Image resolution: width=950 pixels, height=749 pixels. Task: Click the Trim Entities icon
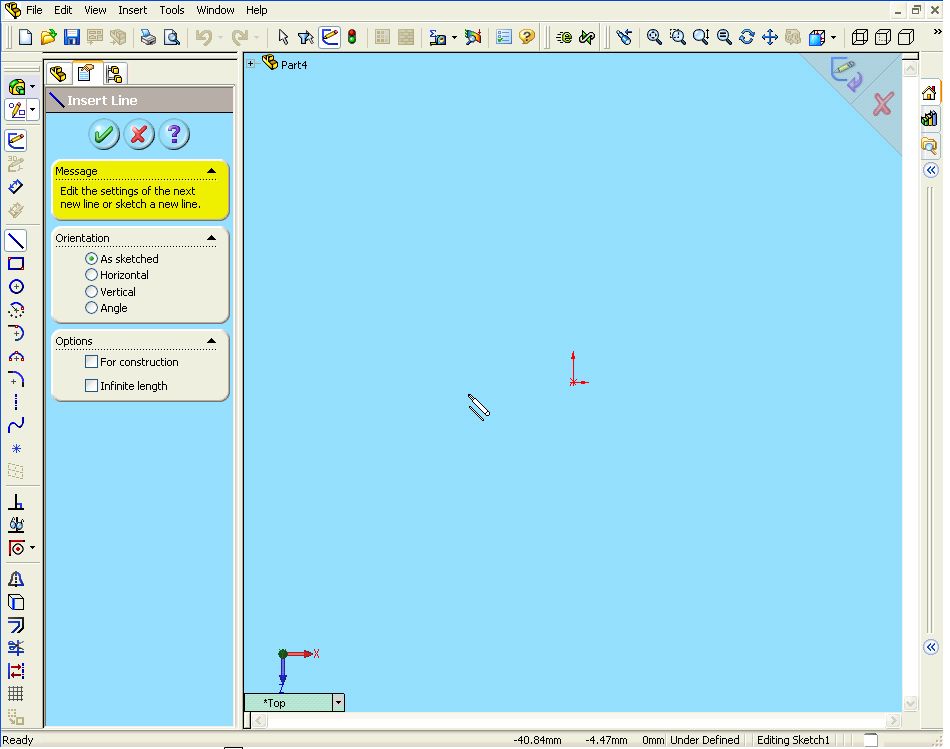(16, 648)
